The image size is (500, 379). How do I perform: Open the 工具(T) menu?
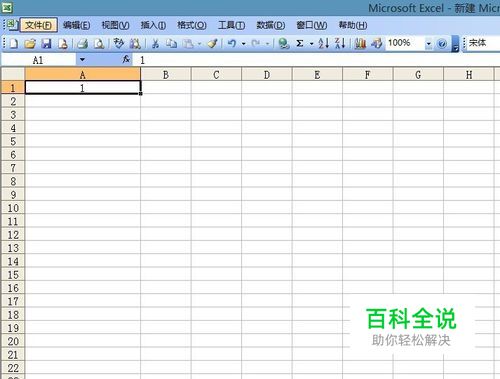coord(231,25)
